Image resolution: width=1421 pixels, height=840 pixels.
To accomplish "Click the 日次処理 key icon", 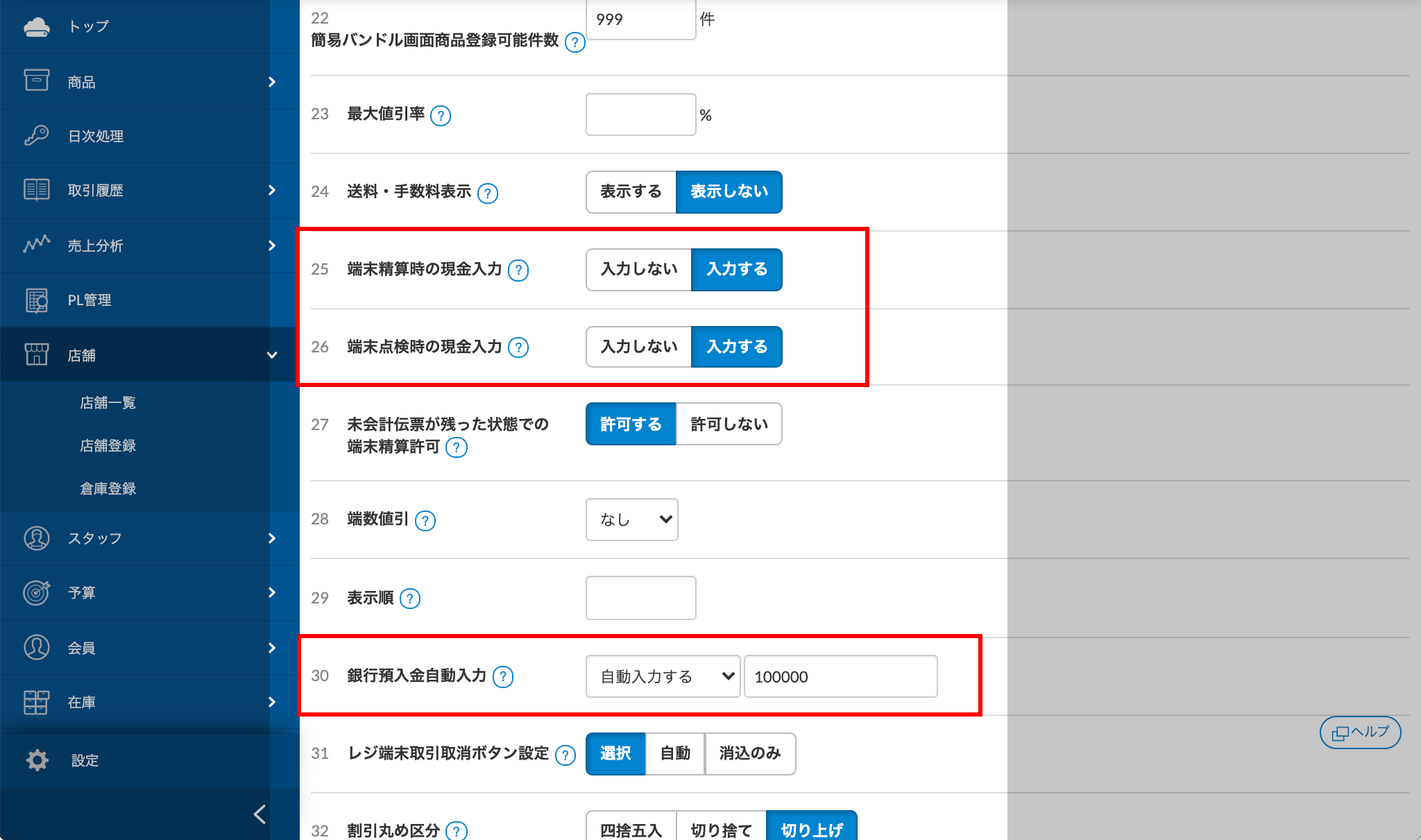I will pyautogui.click(x=36, y=135).
